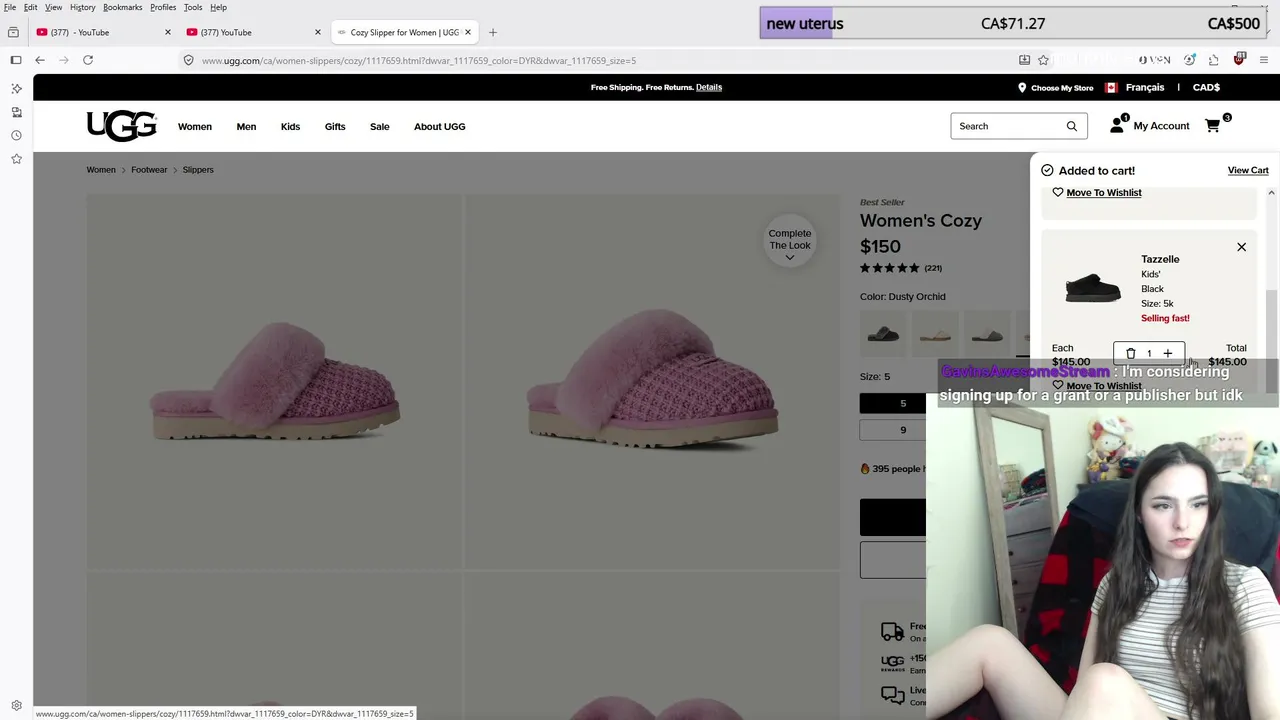Image resolution: width=1280 pixels, height=720 pixels.
Task: Open the browser hamburger menu
Action: tap(1264, 60)
